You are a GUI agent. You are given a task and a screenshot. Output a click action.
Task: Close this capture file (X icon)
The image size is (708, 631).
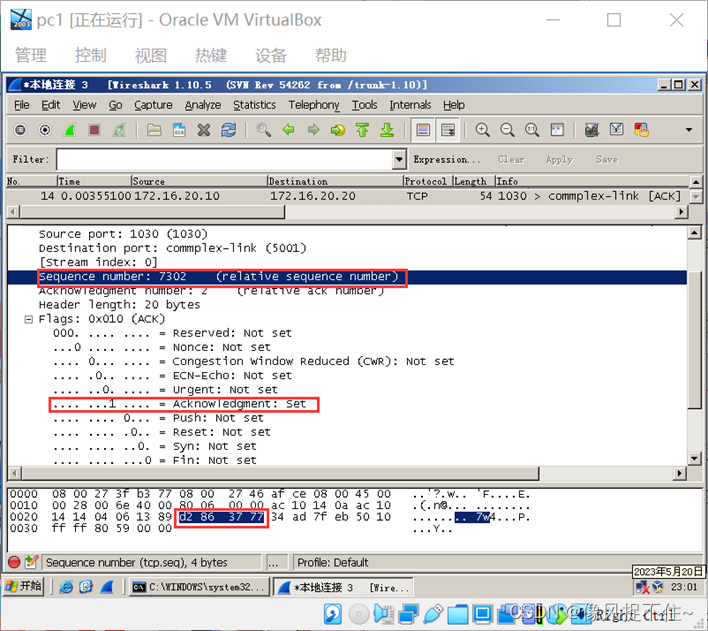204,130
